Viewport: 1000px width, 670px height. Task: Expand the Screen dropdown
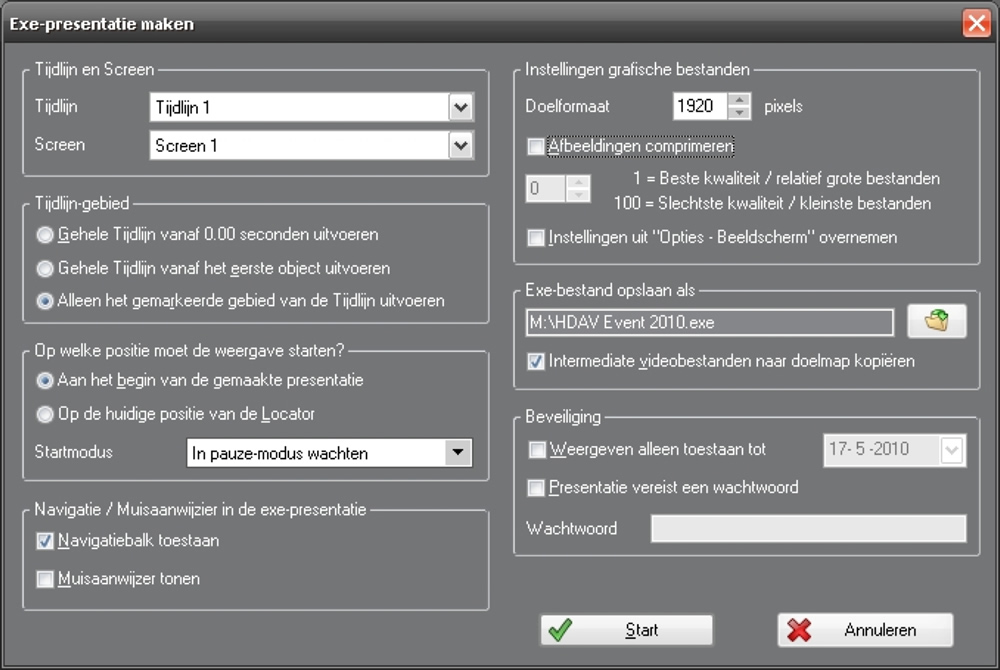point(460,145)
